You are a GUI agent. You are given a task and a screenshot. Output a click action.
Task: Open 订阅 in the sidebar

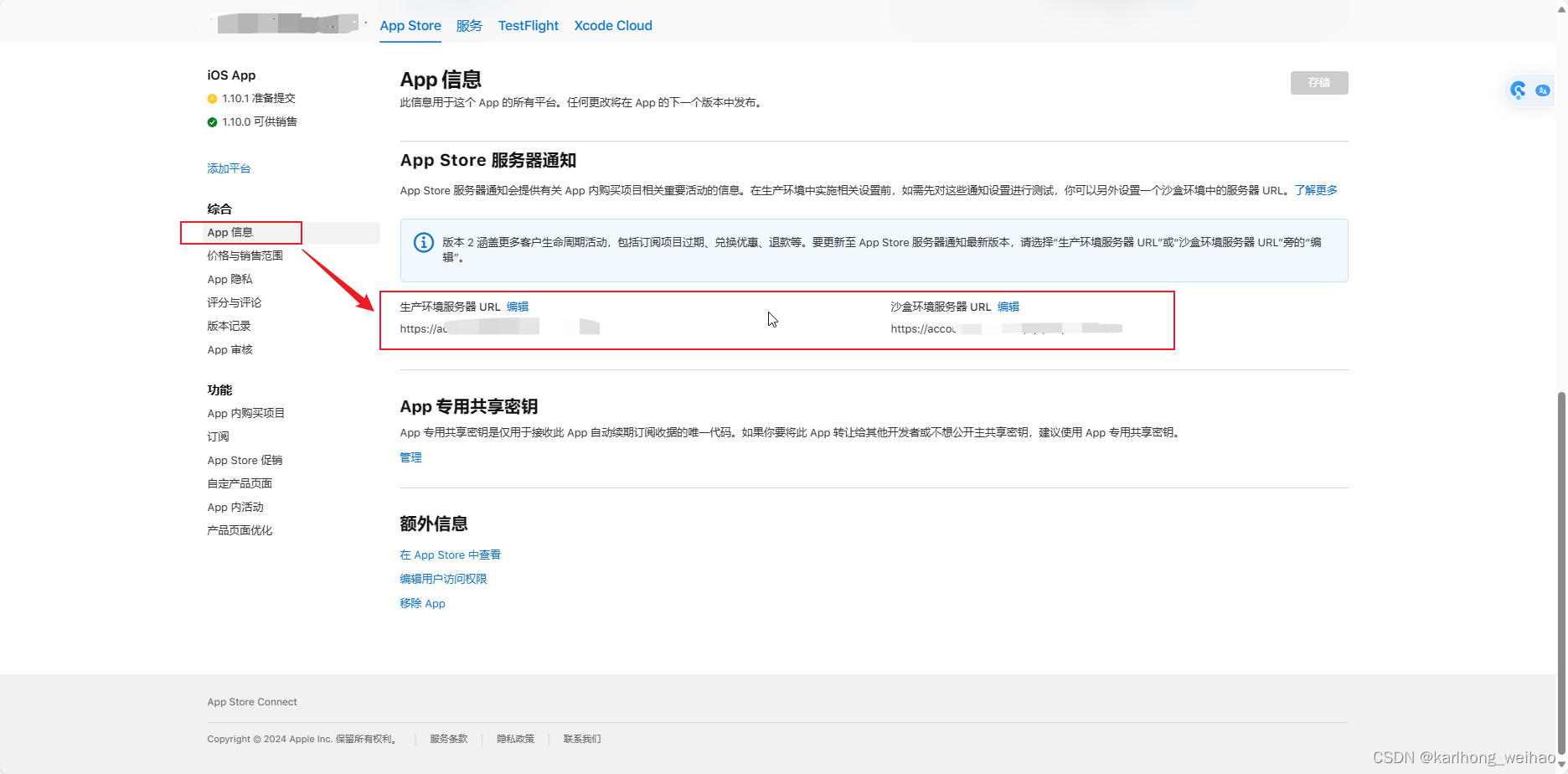click(x=219, y=436)
